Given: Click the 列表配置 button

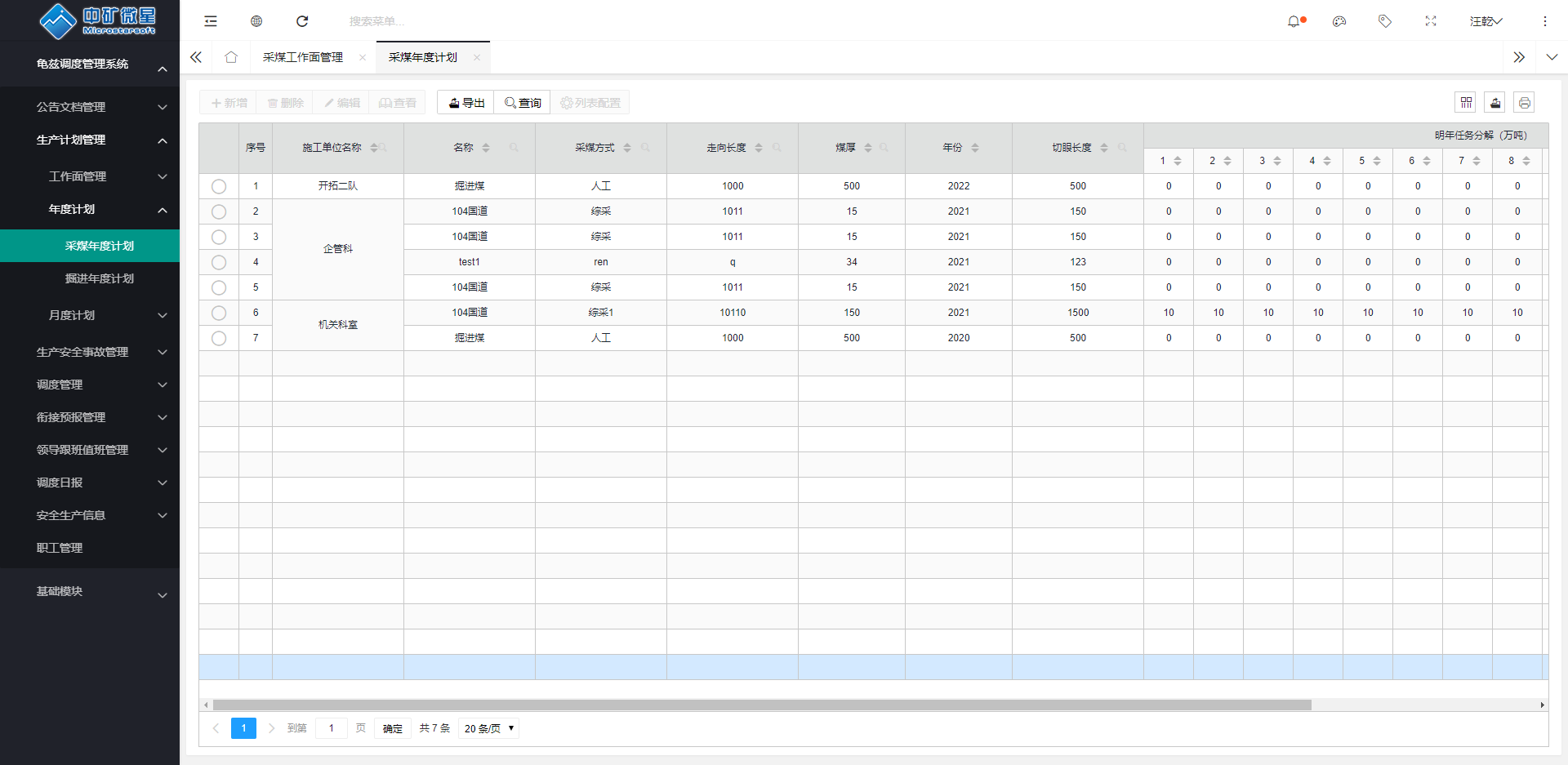Looking at the screenshot, I should click(x=590, y=103).
